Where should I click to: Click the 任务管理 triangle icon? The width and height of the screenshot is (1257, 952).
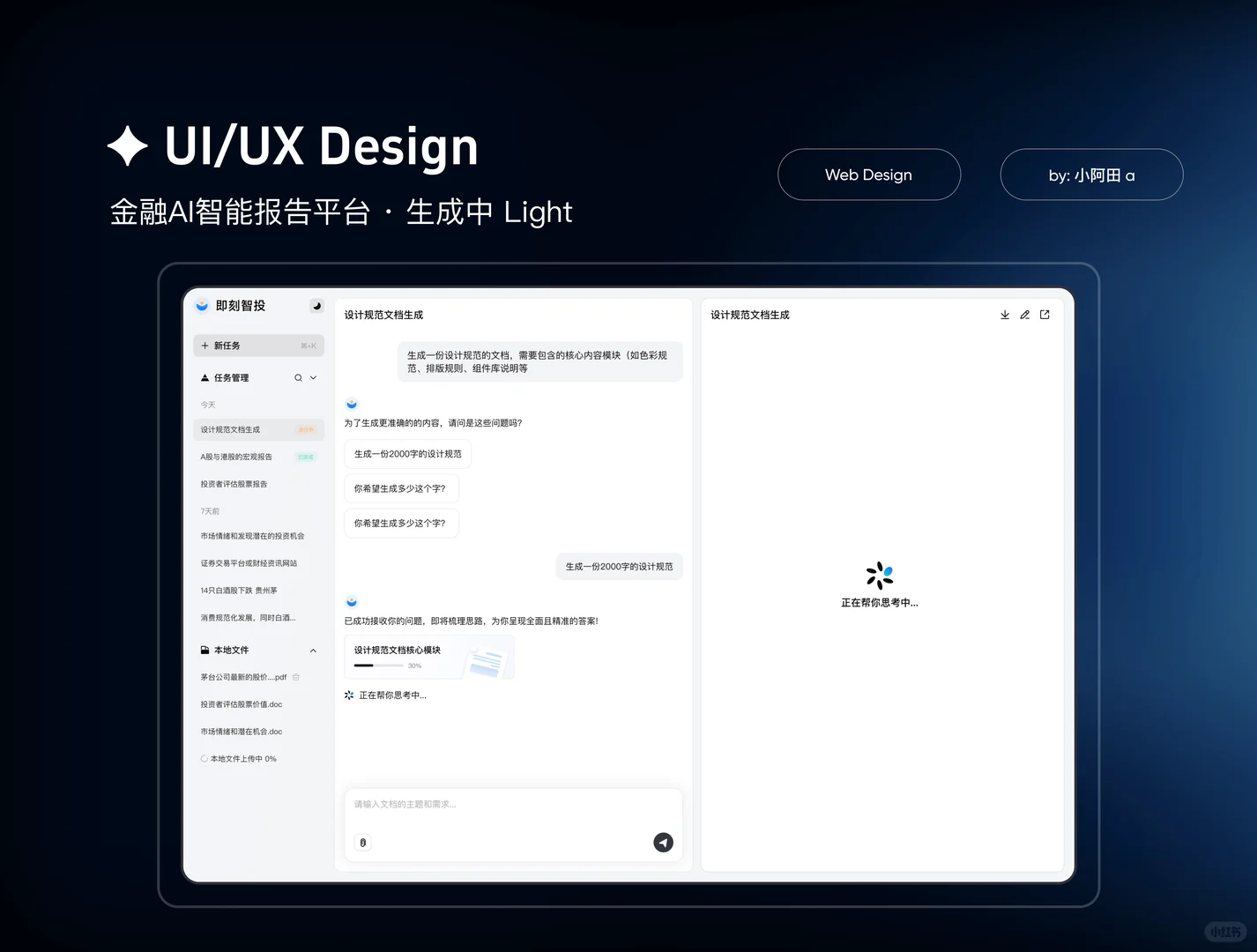pyautogui.click(x=205, y=377)
